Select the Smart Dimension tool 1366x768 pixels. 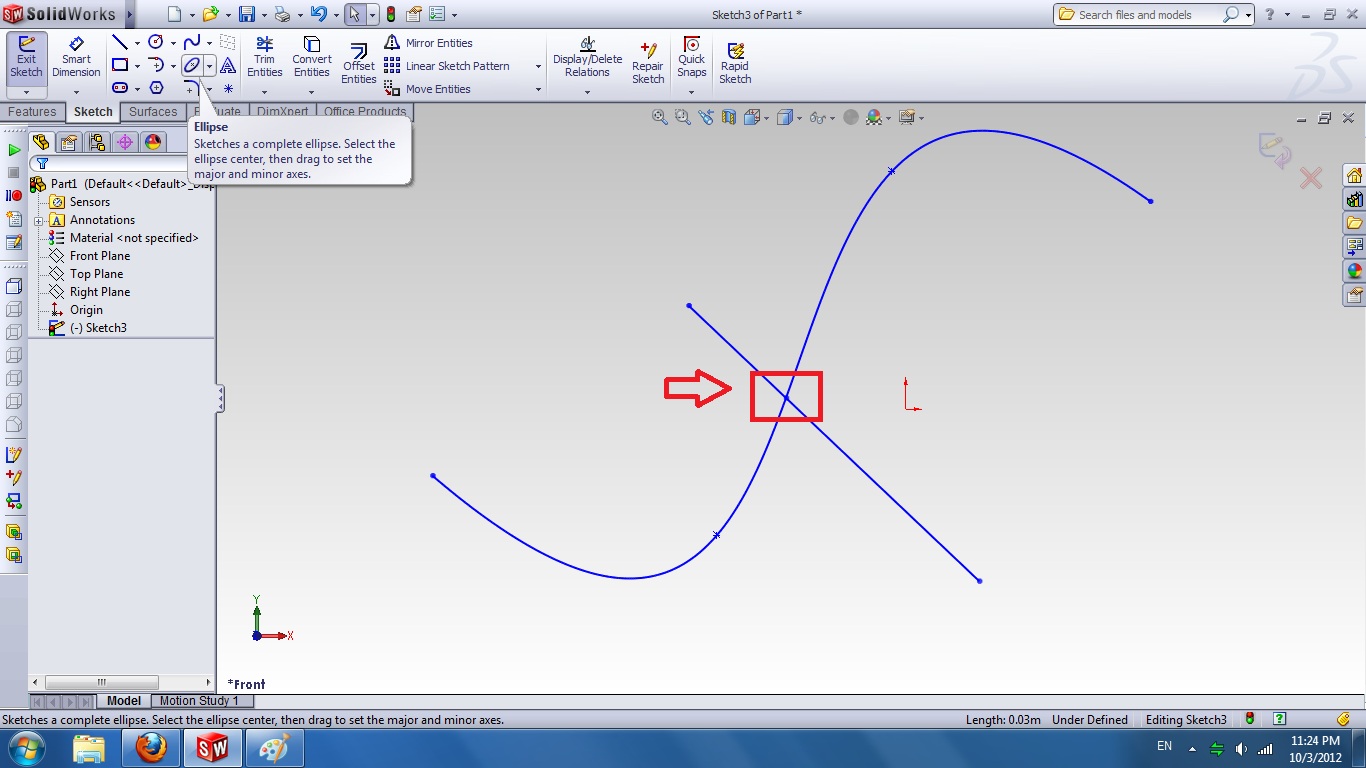tap(76, 58)
